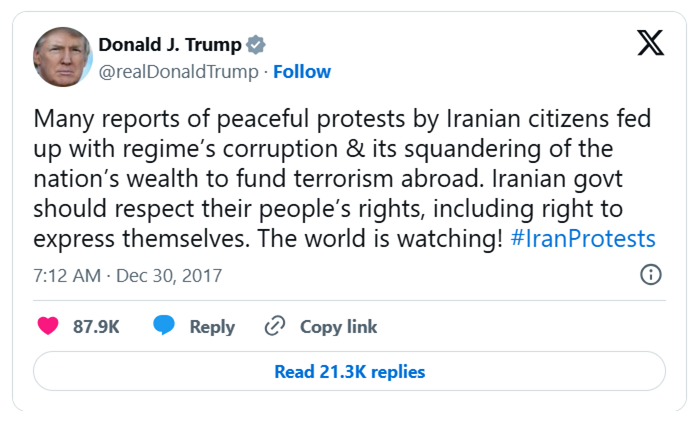Follow the account via Follow link
The image size is (697, 427).
point(302,72)
